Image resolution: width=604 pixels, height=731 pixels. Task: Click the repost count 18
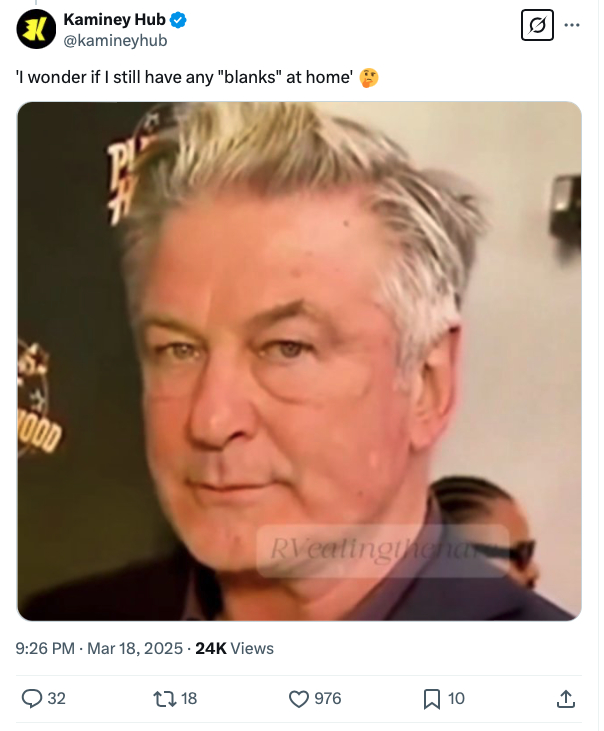(x=189, y=698)
